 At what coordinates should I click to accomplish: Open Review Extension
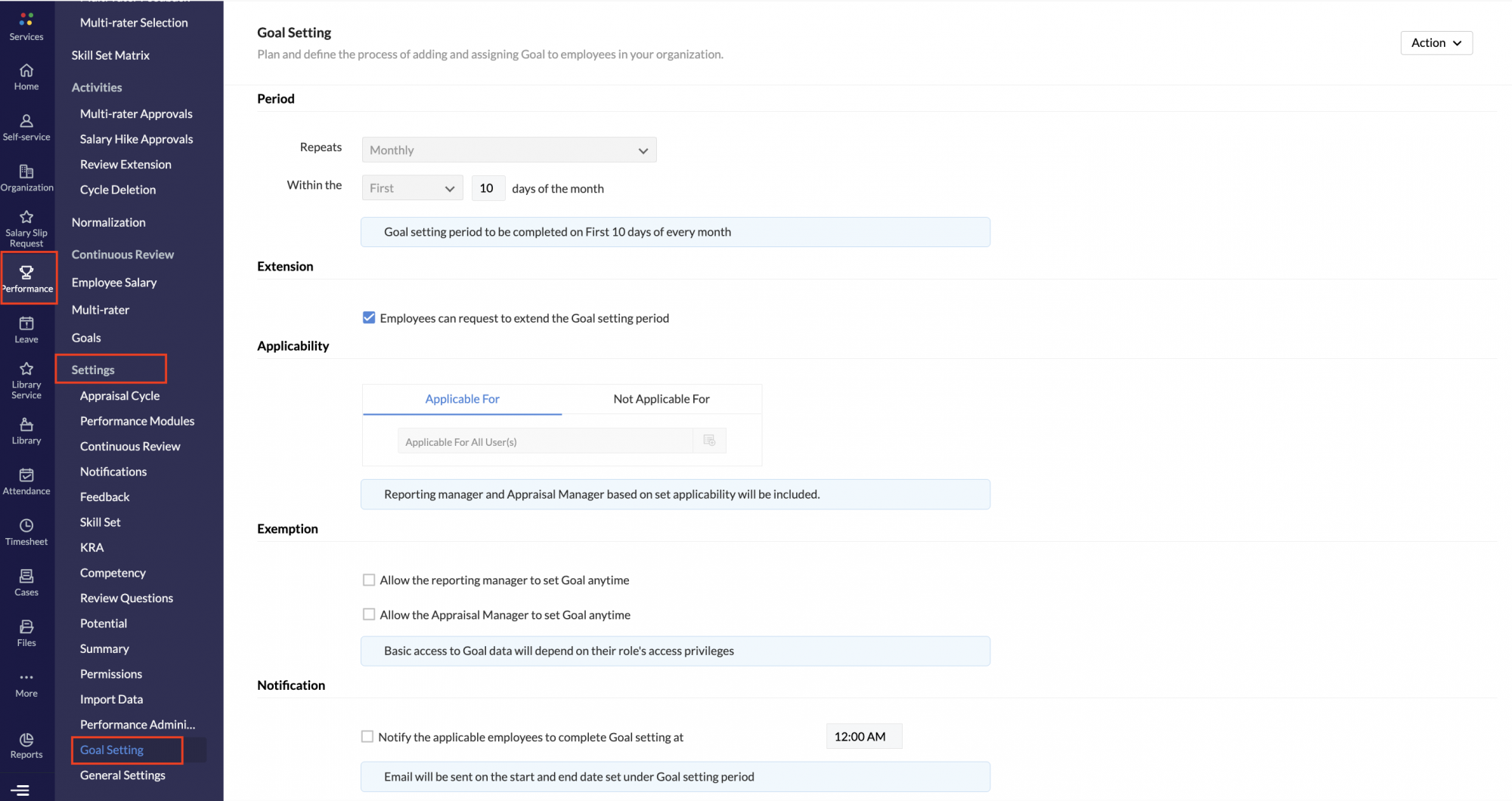coord(125,164)
